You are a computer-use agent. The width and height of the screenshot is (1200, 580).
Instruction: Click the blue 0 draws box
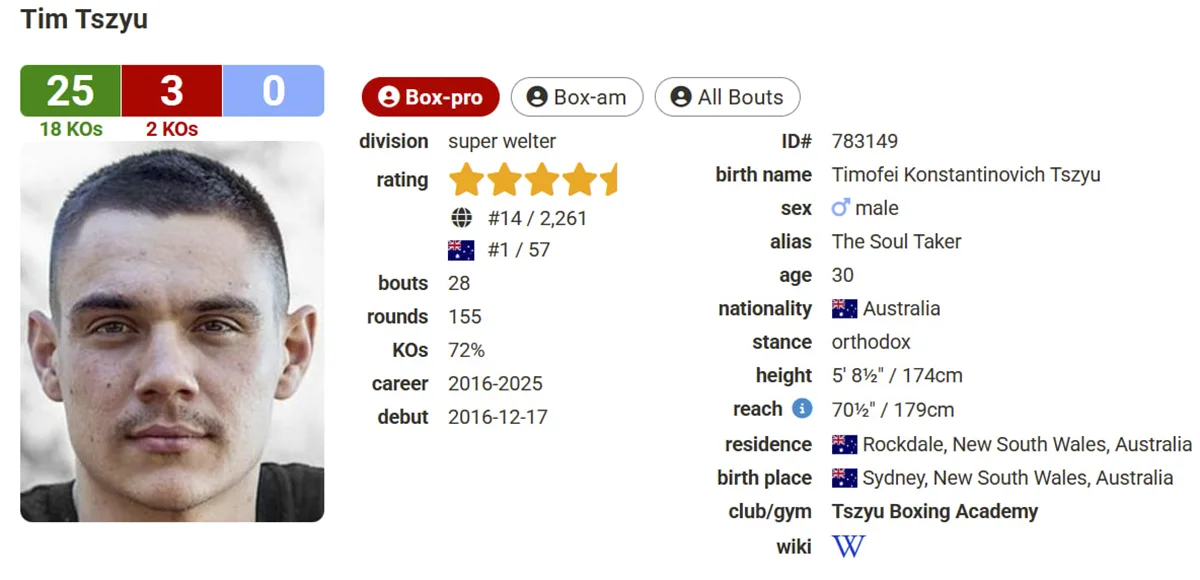[273, 91]
